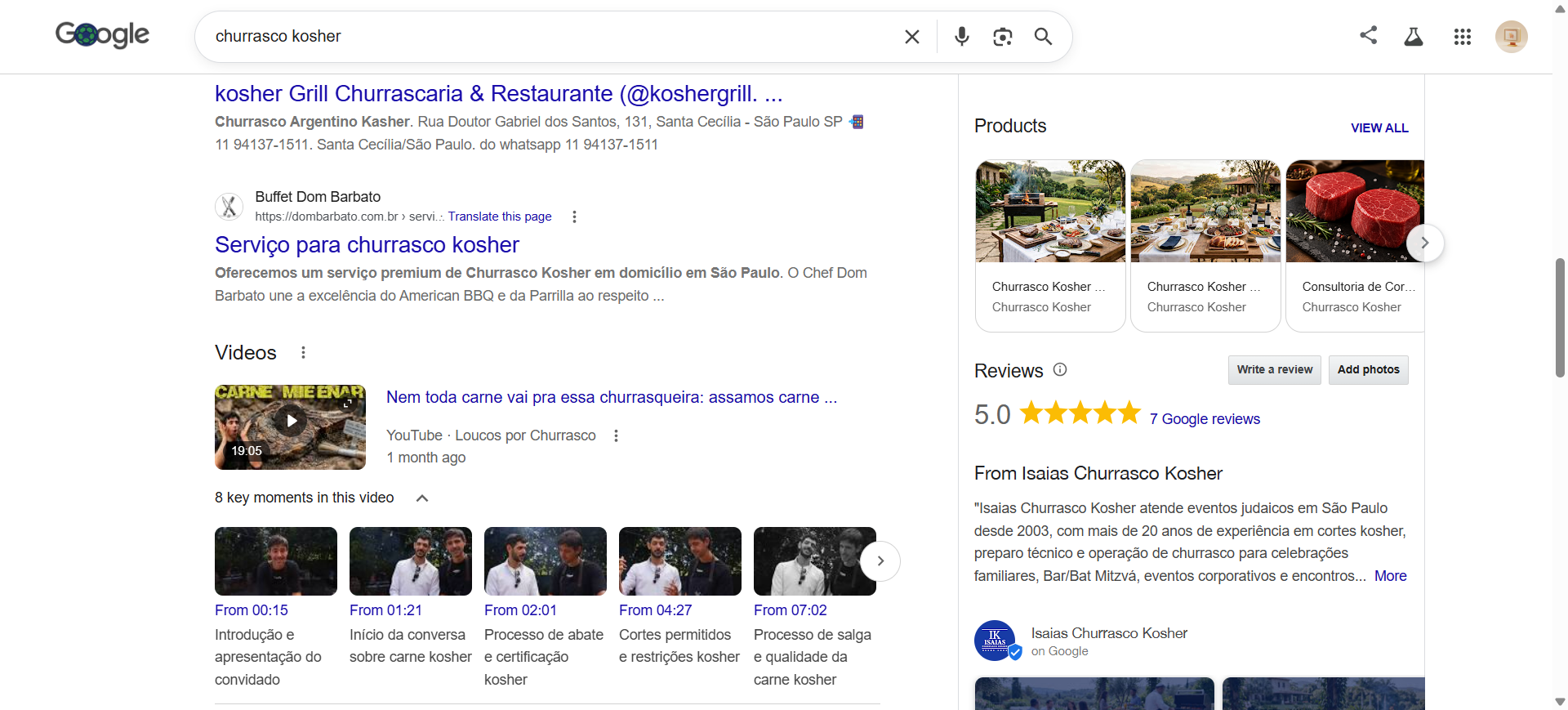Screen dimensions: 1568x710
Task: Play the 19:05 video thumbnail
Action: coord(290,427)
